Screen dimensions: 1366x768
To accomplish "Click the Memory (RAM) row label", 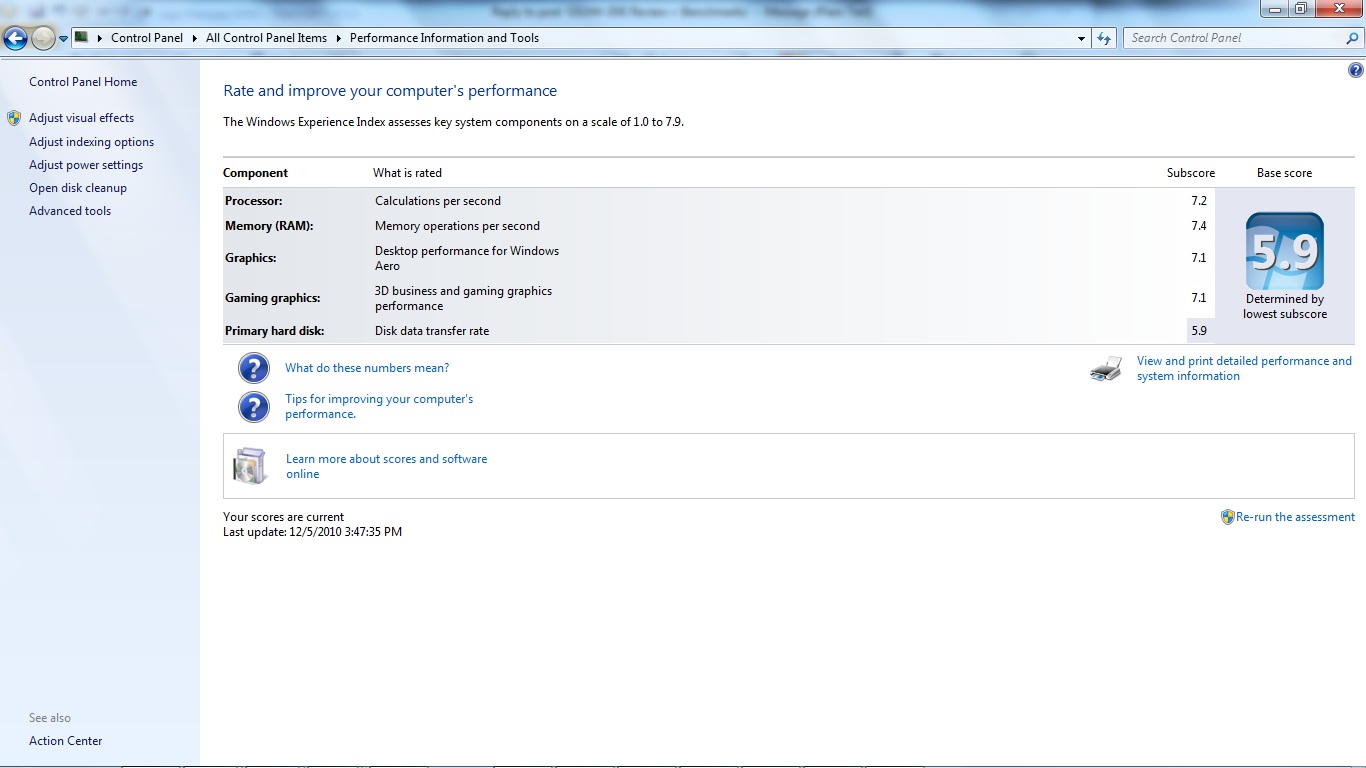I will tap(269, 226).
